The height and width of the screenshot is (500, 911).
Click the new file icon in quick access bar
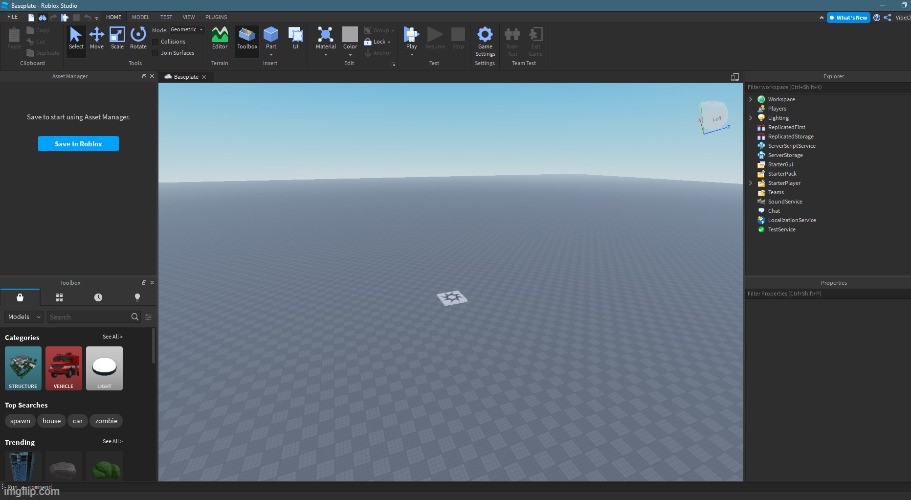pyautogui.click(x=31, y=17)
